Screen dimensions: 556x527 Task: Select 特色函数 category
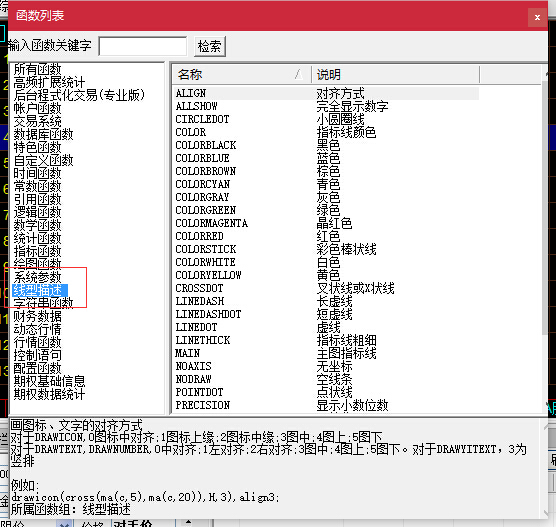point(37,147)
